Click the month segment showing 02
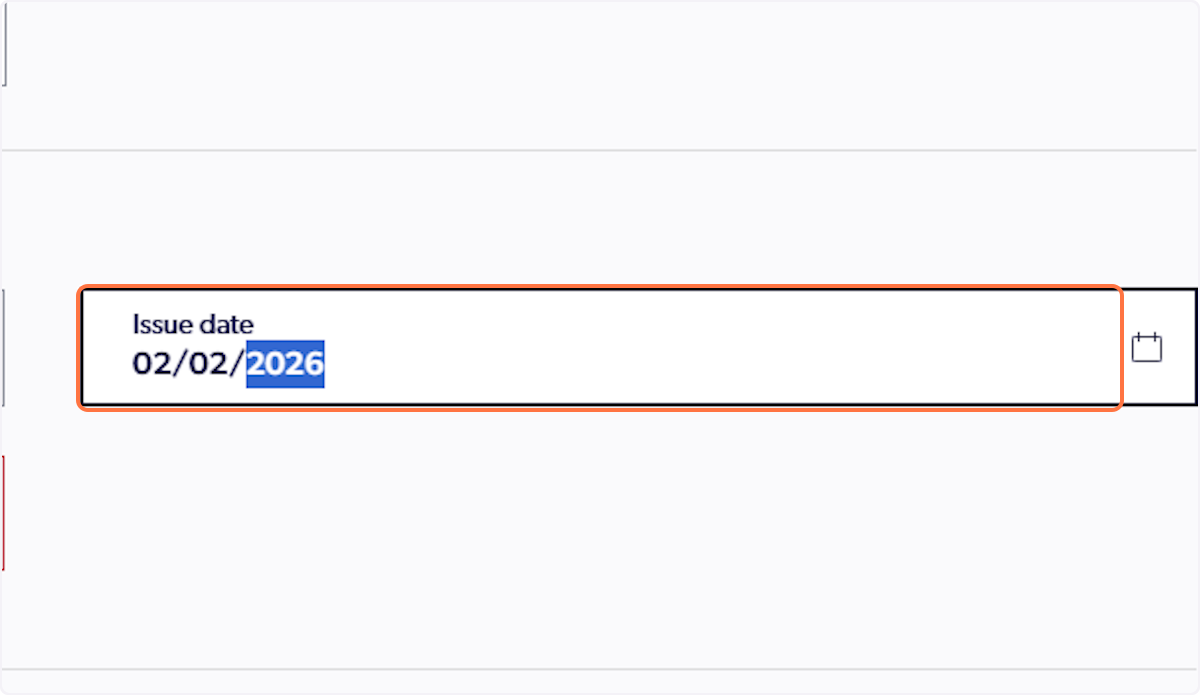1200x695 pixels. [x=152, y=364]
